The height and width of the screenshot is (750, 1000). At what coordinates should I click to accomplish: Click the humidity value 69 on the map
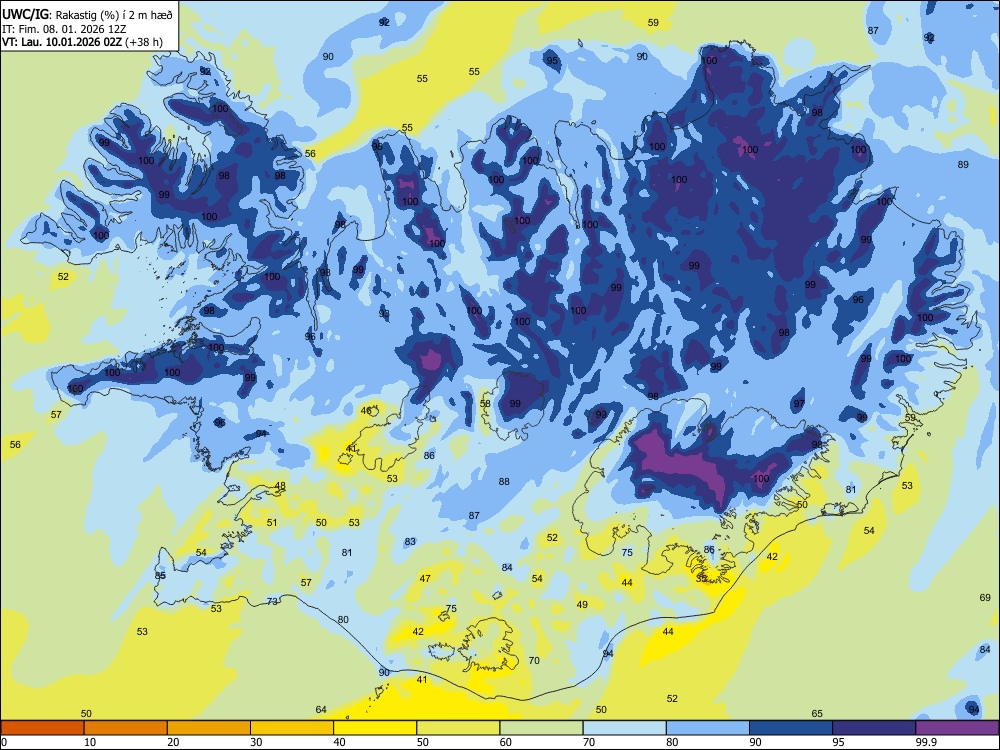point(985,598)
